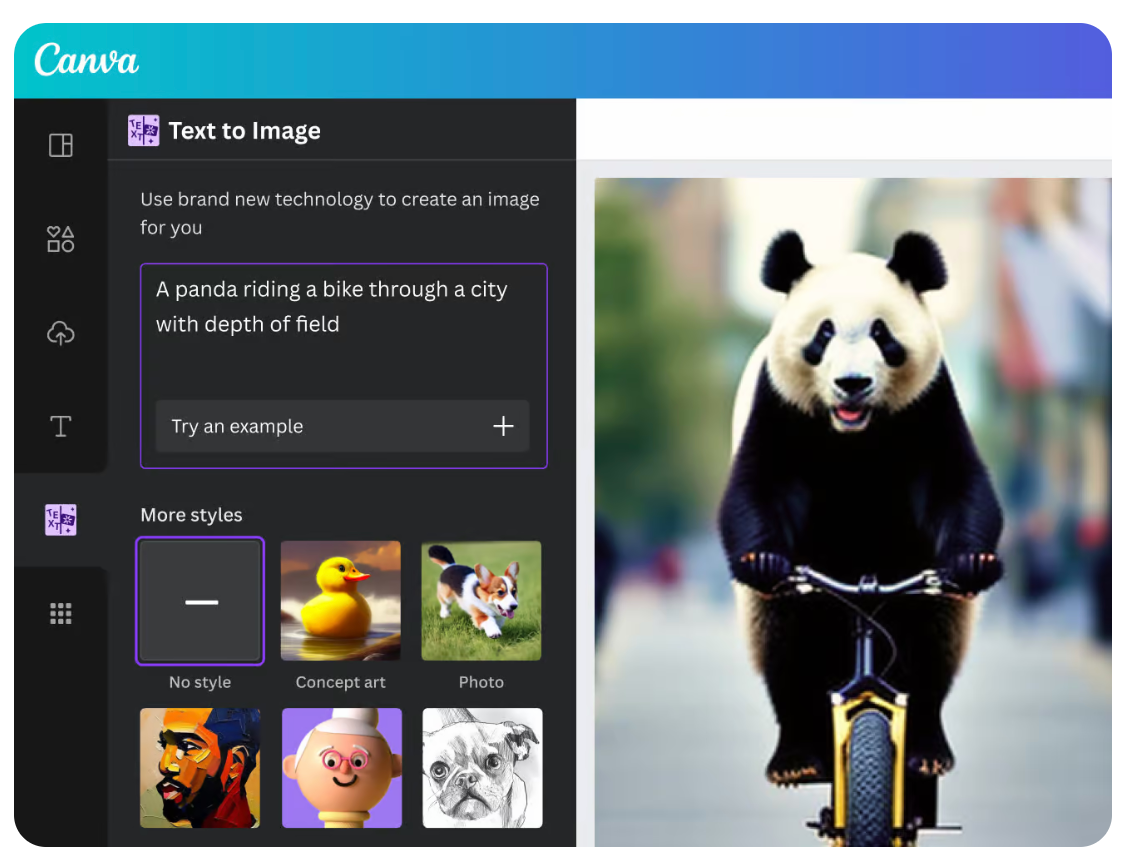
Task: Select the No style option
Action: point(200,601)
